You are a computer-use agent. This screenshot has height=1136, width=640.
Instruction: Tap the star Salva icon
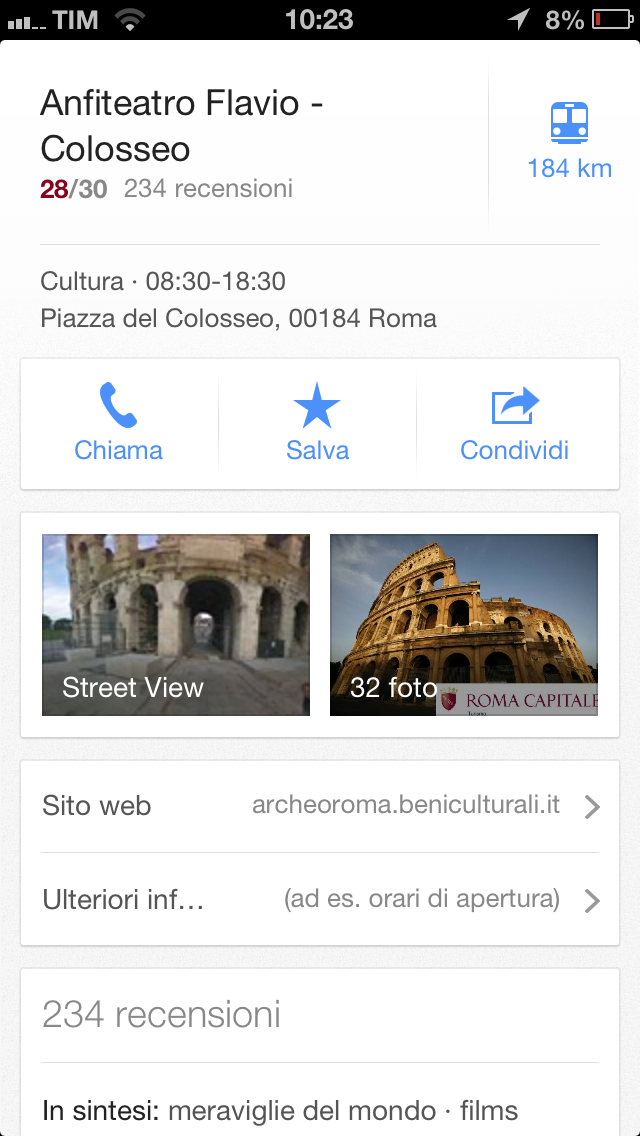click(x=317, y=407)
